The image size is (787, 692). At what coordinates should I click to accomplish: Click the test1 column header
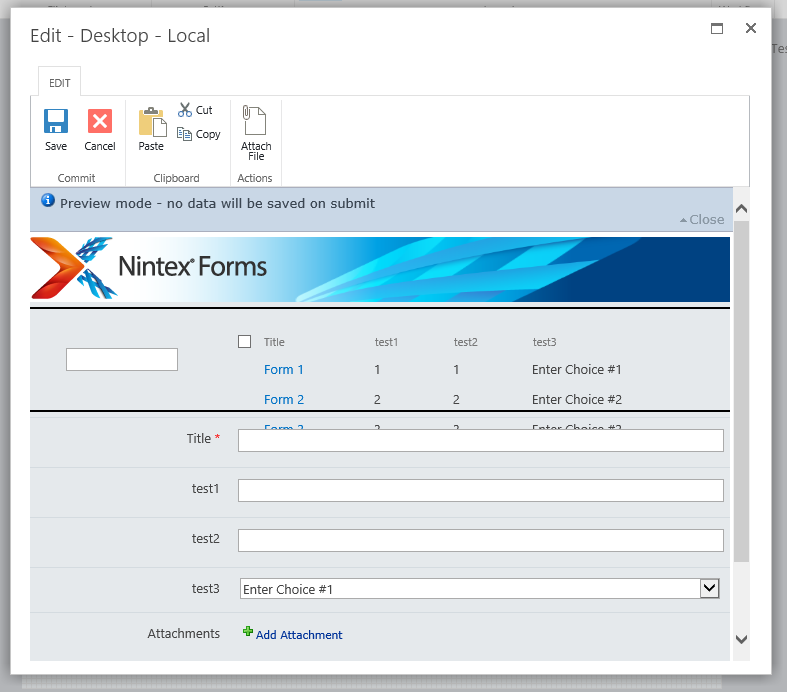[386, 342]
